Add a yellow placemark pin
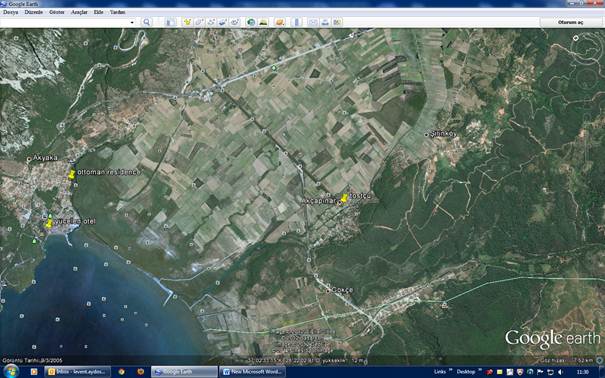 (x=188, y=22)
